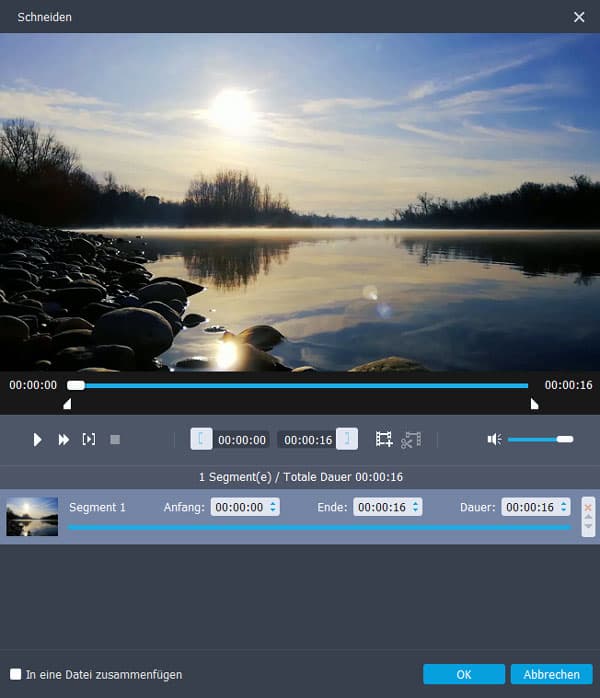Click the Ende time stepper arrows

point(415,508)
